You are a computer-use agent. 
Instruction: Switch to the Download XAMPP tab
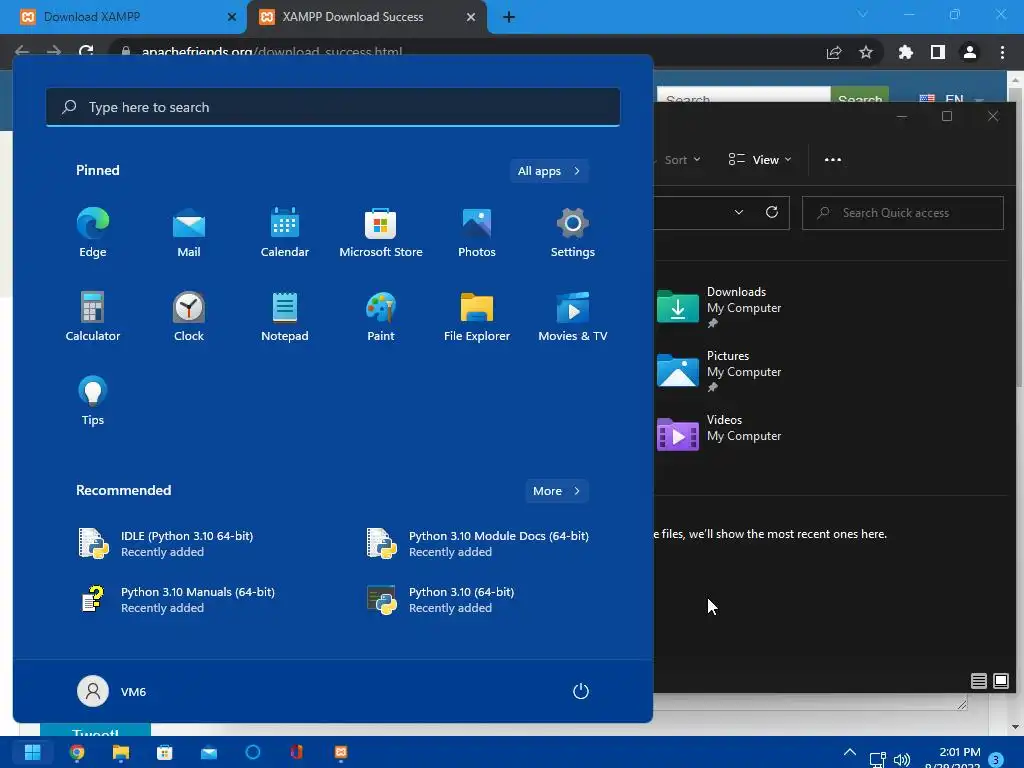[121, 17]
